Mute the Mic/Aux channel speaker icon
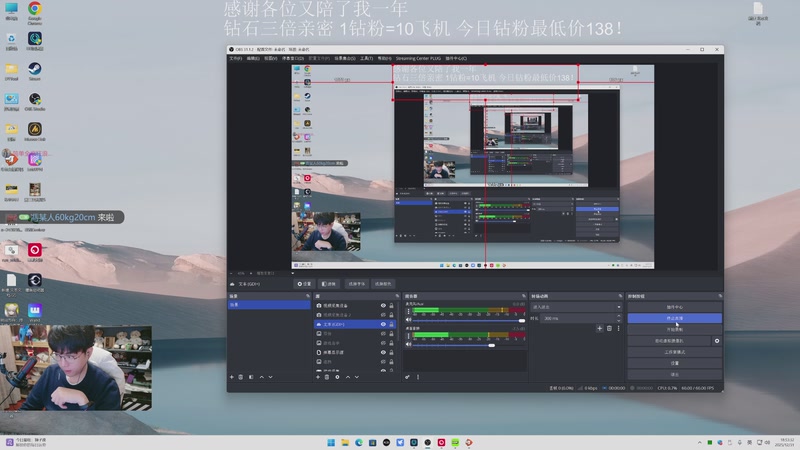The image size is (800, 450). tap(408, 320)
